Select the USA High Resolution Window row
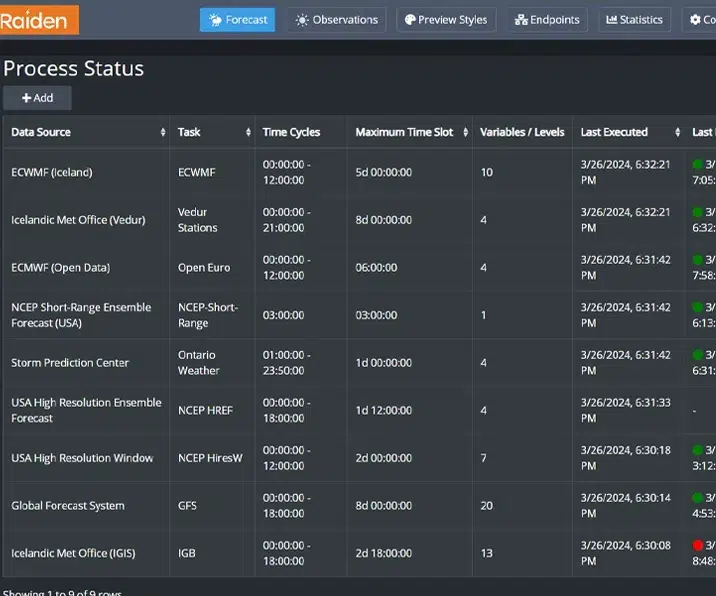The image size is (716, 596). tap(82, 458)
